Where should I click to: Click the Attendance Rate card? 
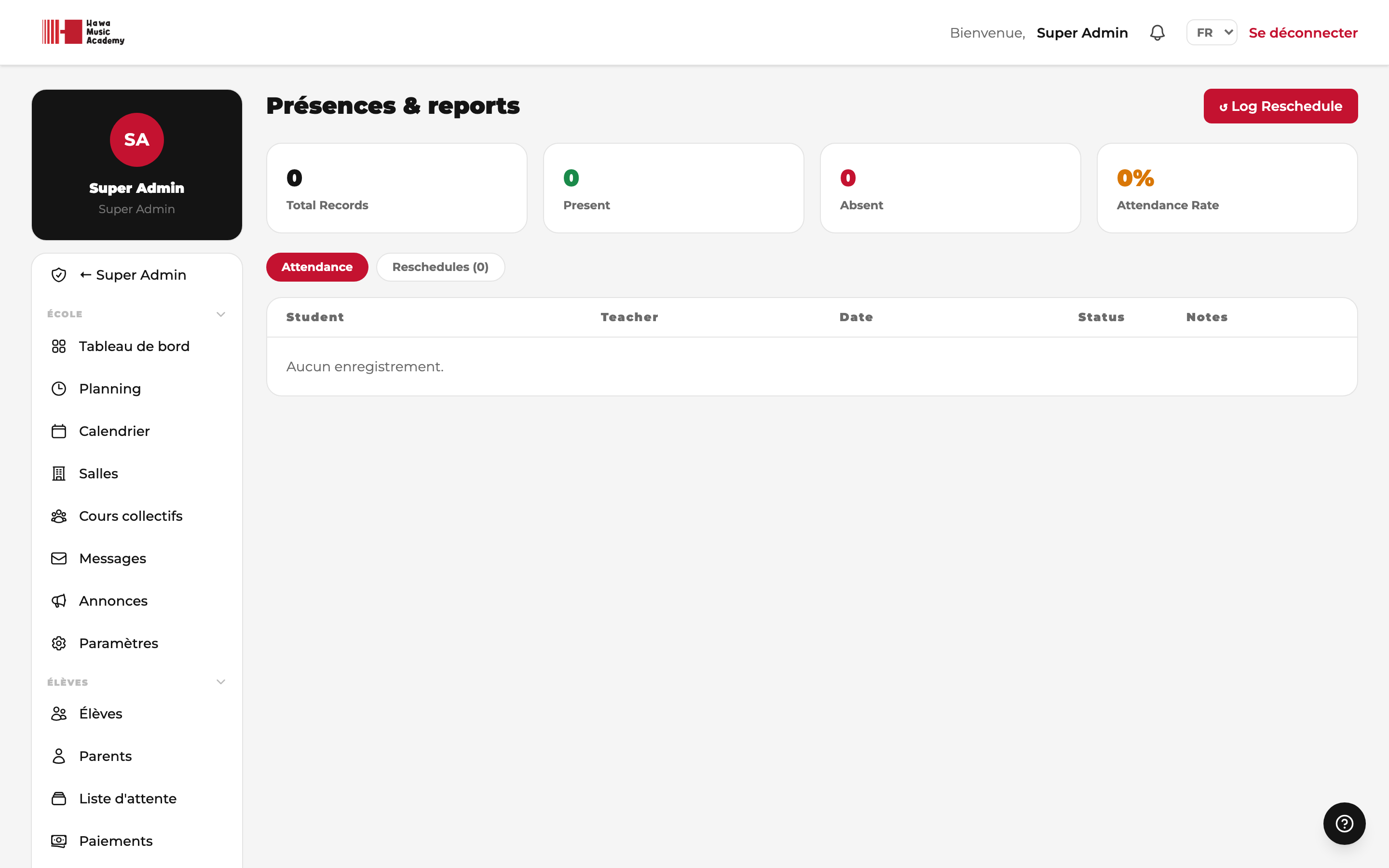(1227, 188)
